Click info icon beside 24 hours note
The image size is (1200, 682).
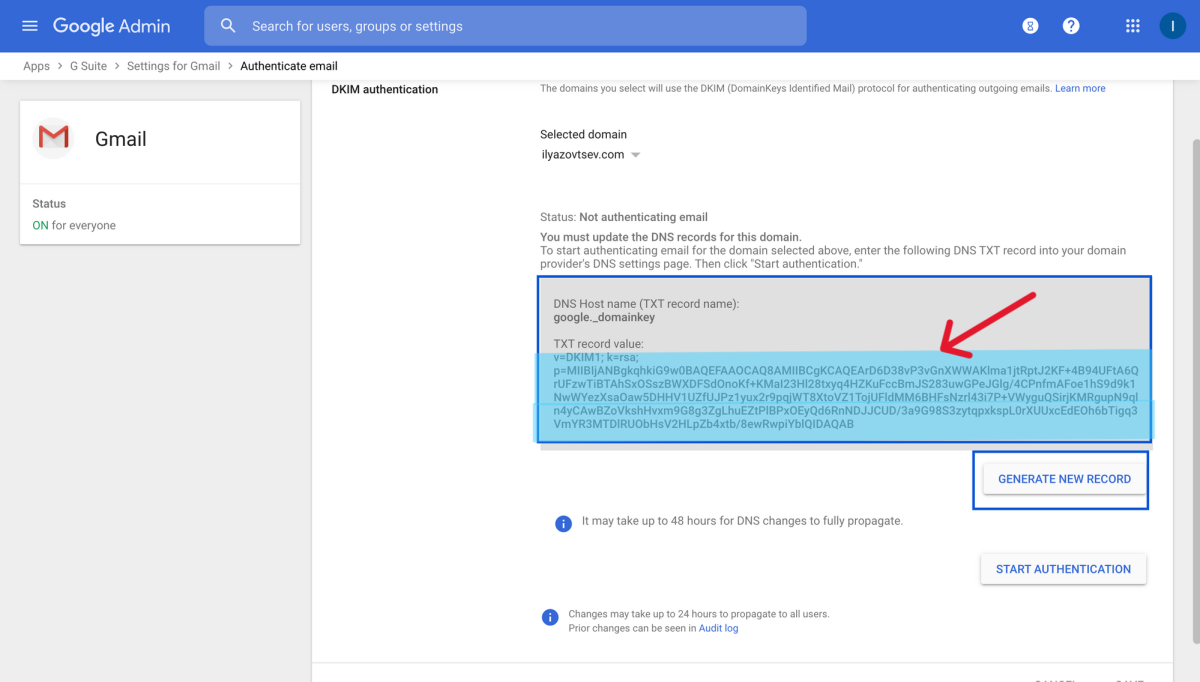coord(549,617)
